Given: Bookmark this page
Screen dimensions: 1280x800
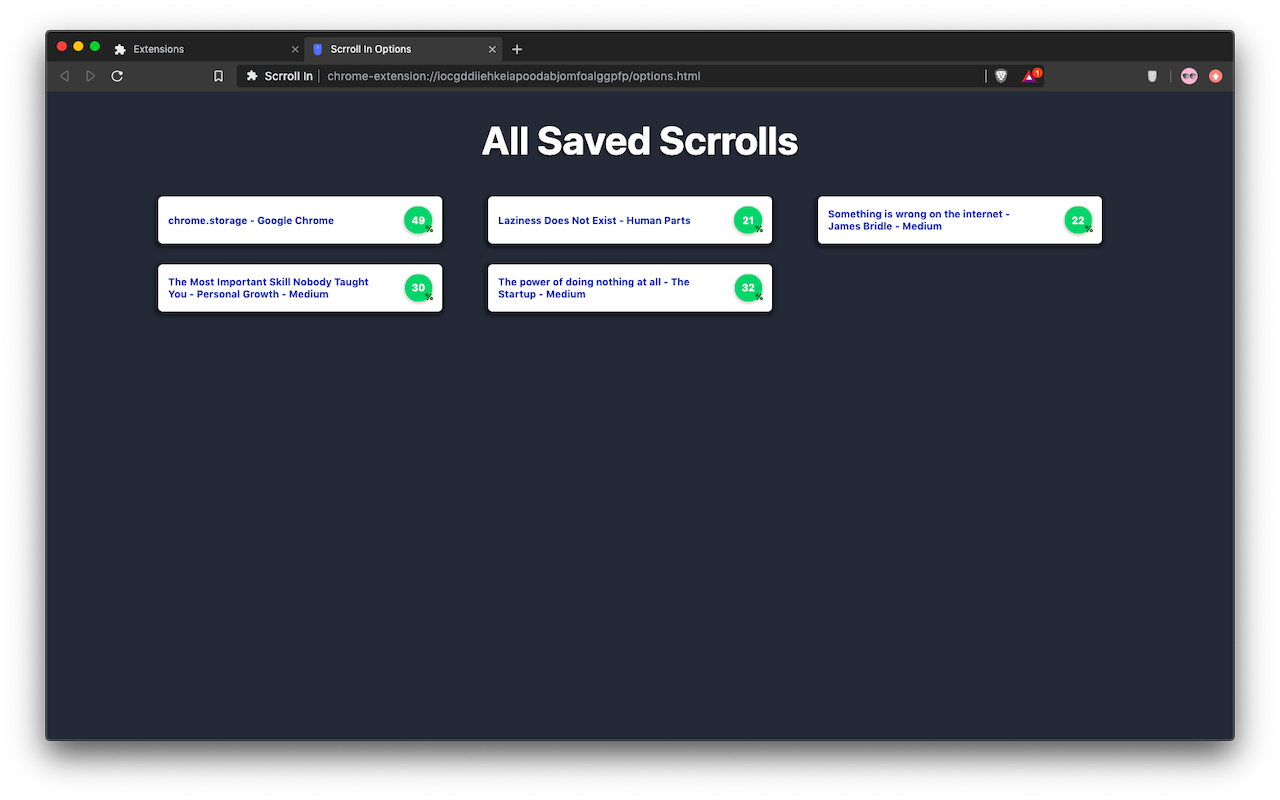Looking at the screenshot, I should click(x=218, y=75).
